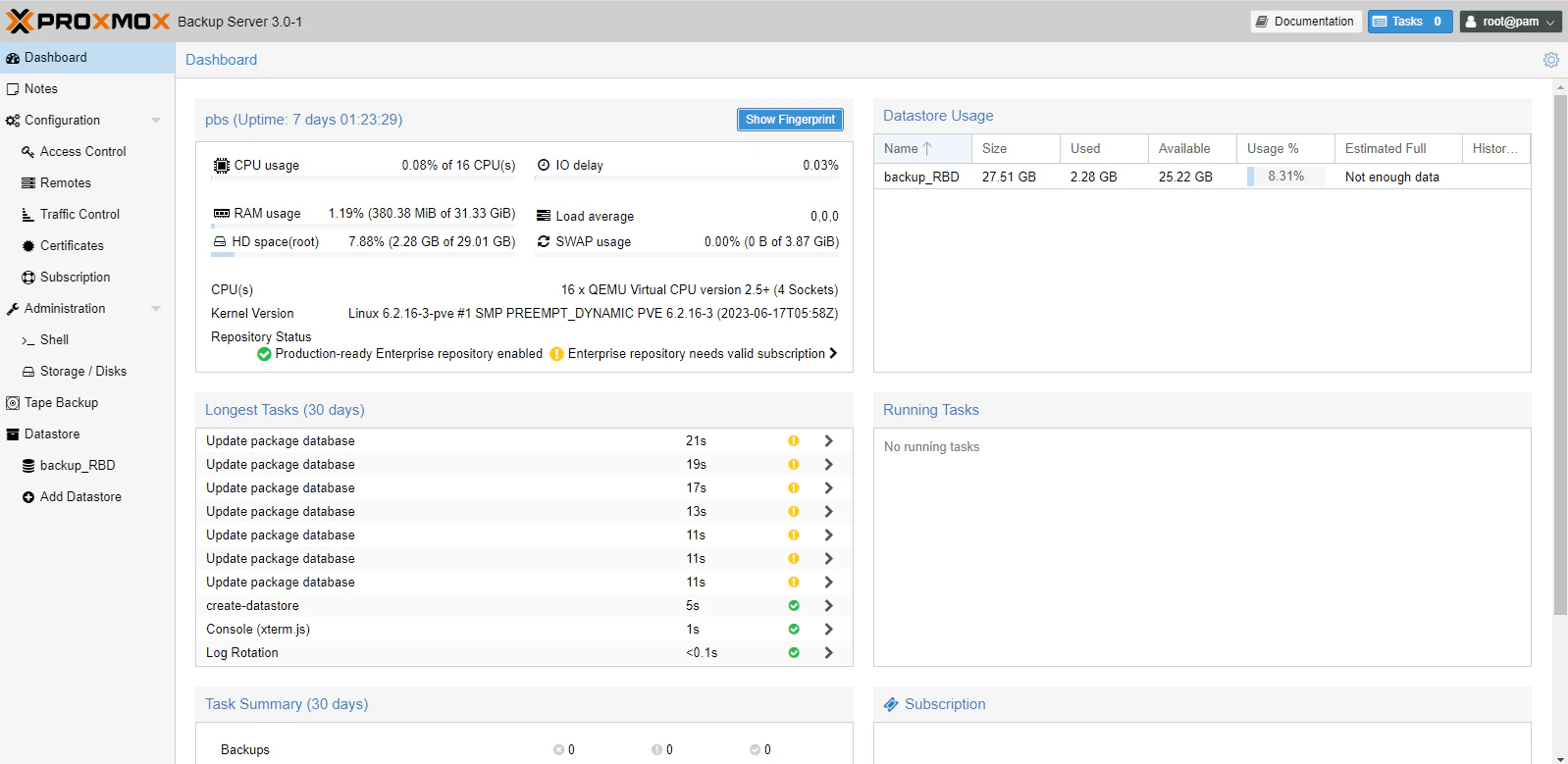Viewport: 1568px width, 764px height.
Task: Click the Show Fingerprint button
Action: [x=790, y=120]
